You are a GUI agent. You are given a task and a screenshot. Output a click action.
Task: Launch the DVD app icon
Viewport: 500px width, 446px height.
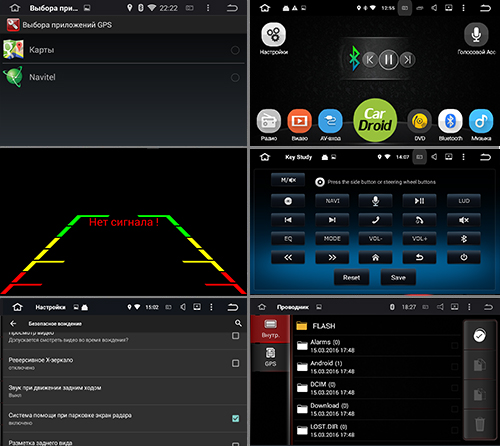tap(419, 121)
